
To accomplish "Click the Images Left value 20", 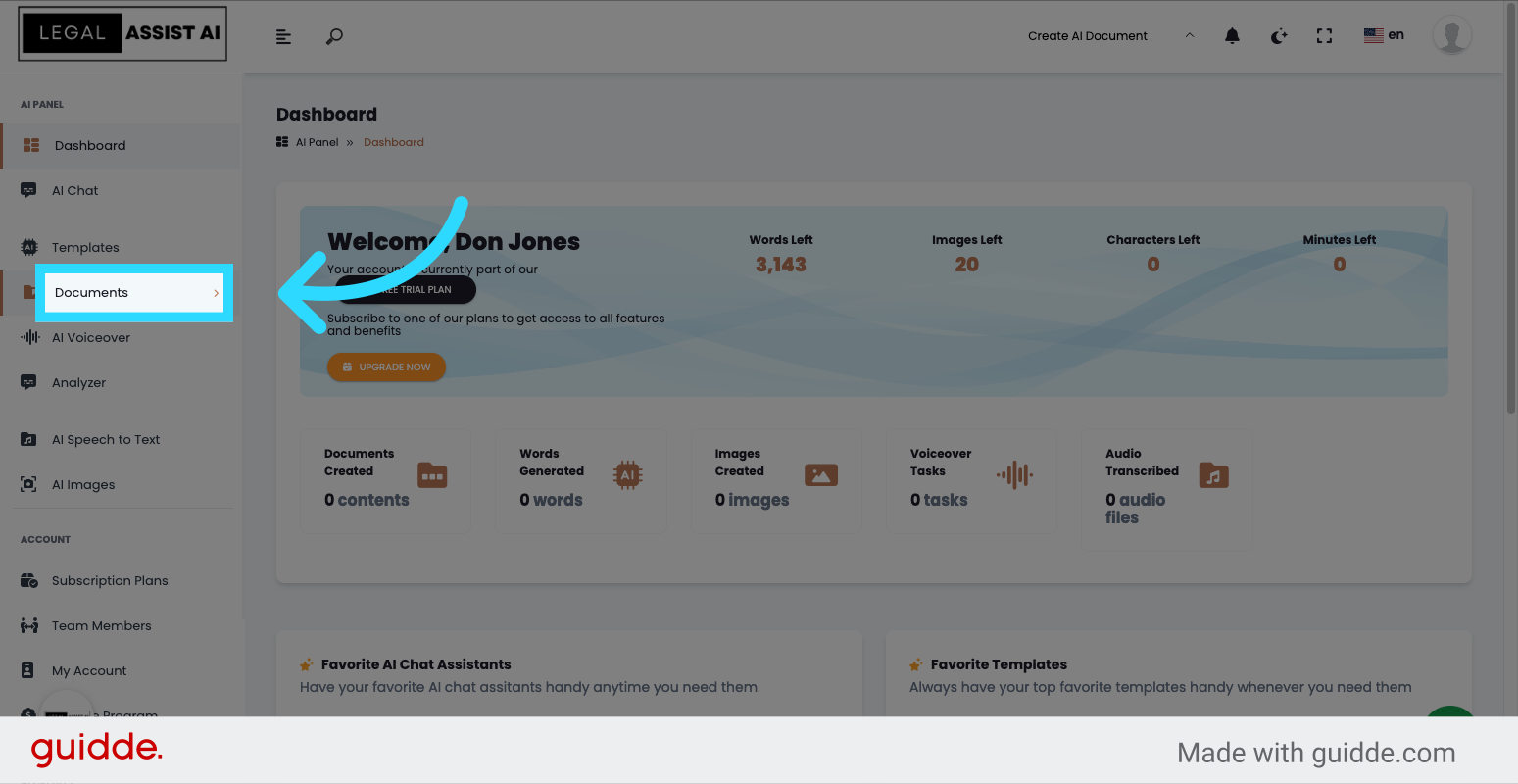I will click(x=967, y=265).
